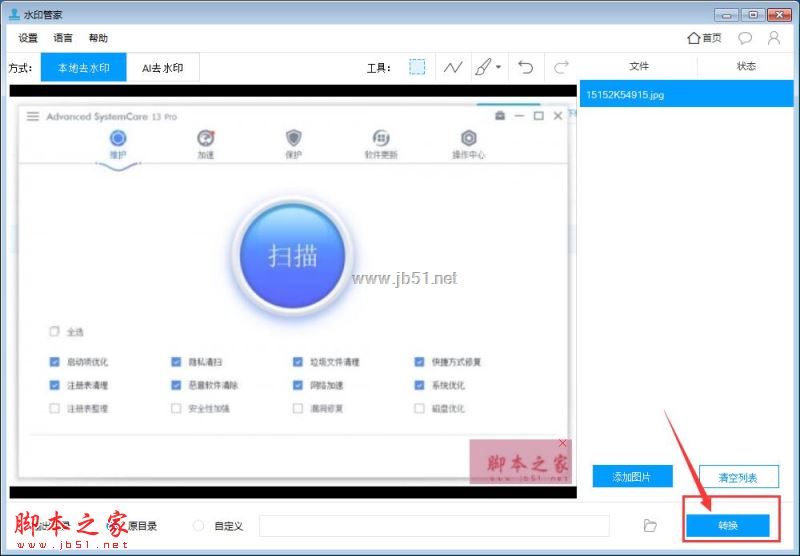Open the feedback chat bubble icon
This screenshot has height=556, width=800.
pos(745,38)
